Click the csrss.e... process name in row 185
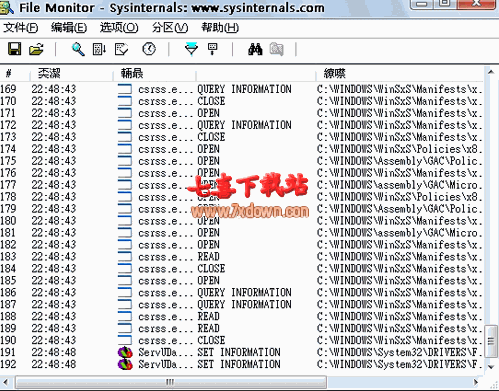Screen dimensions: 499x391 (x=166, y=281)
